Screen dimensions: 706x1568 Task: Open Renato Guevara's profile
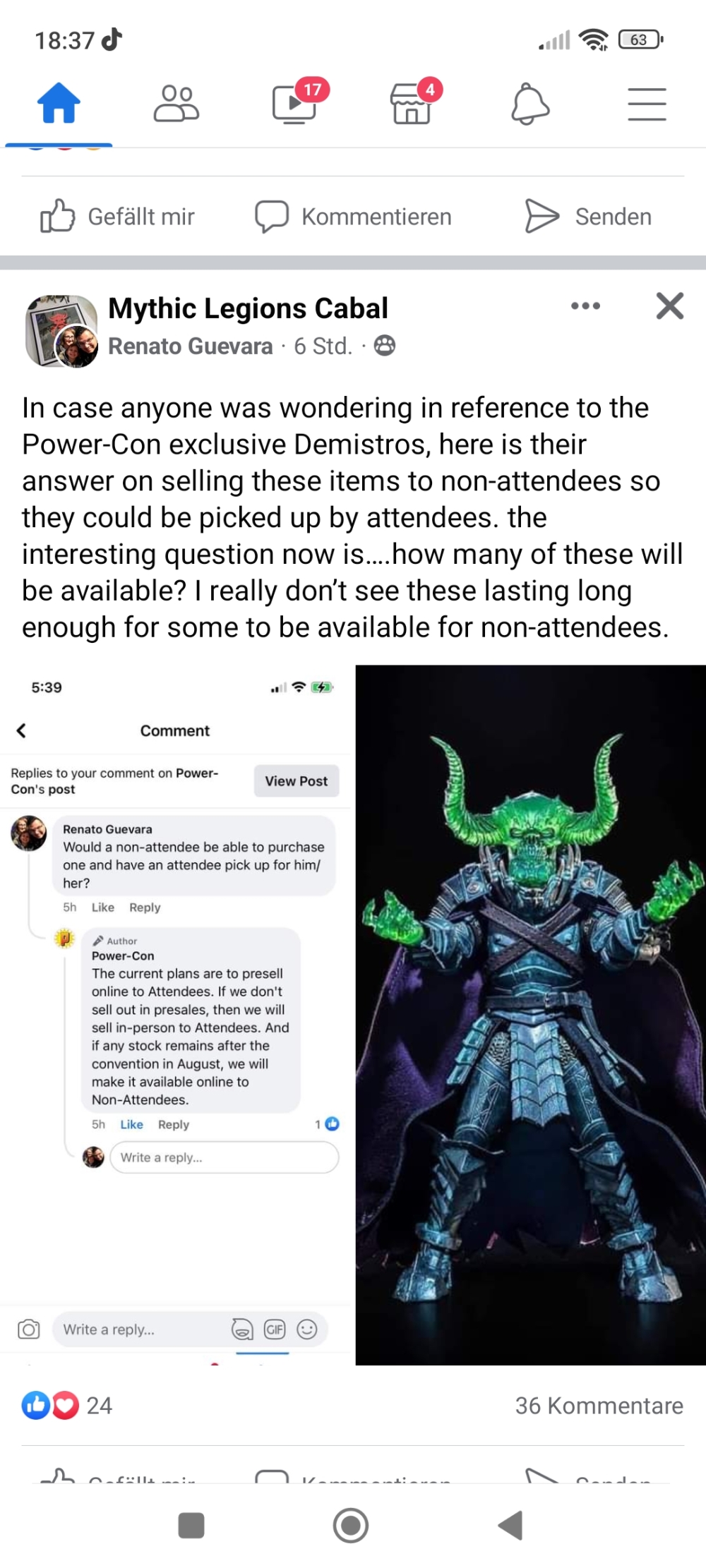(190, 346)
